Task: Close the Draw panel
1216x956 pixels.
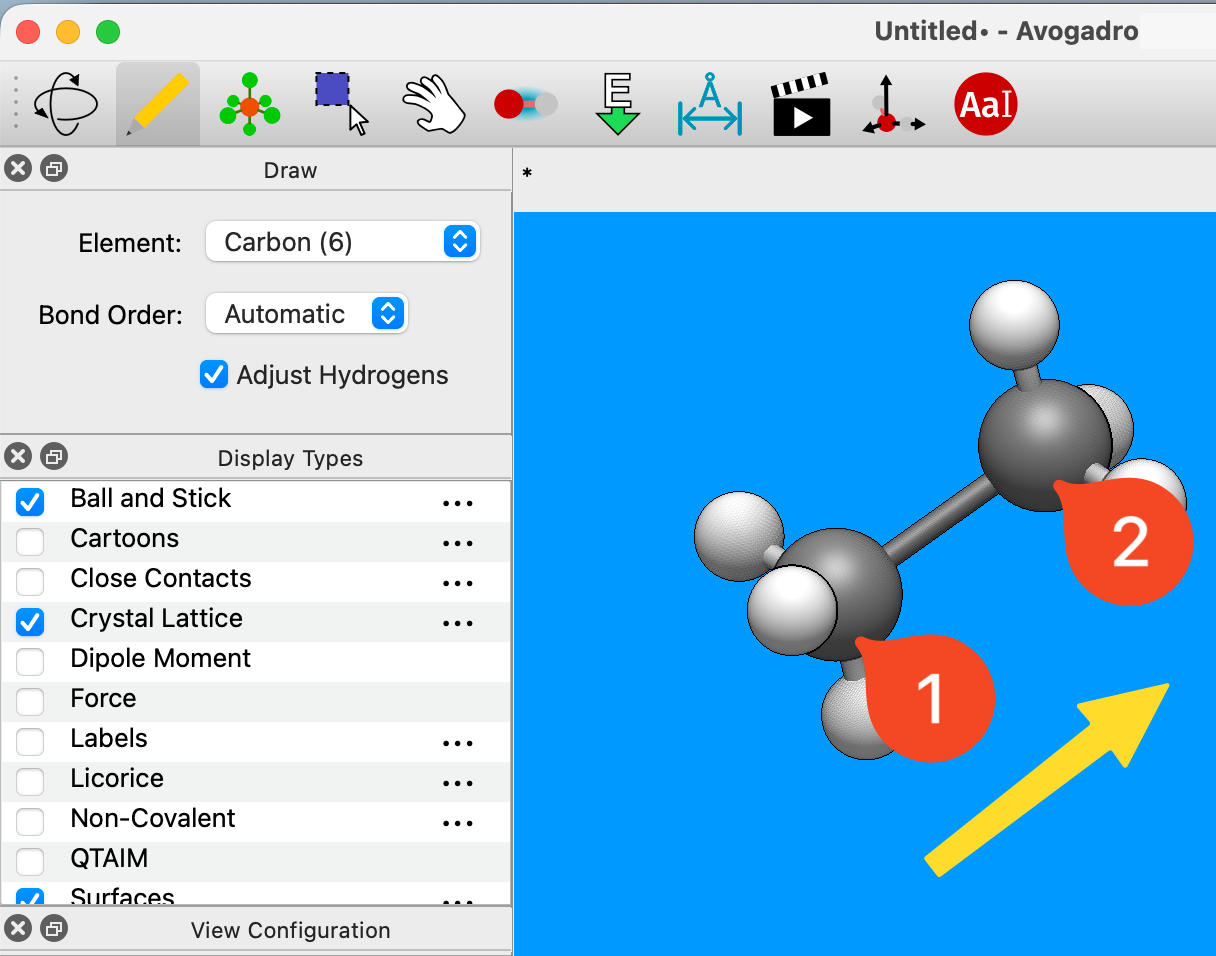Action: point(18,169)
